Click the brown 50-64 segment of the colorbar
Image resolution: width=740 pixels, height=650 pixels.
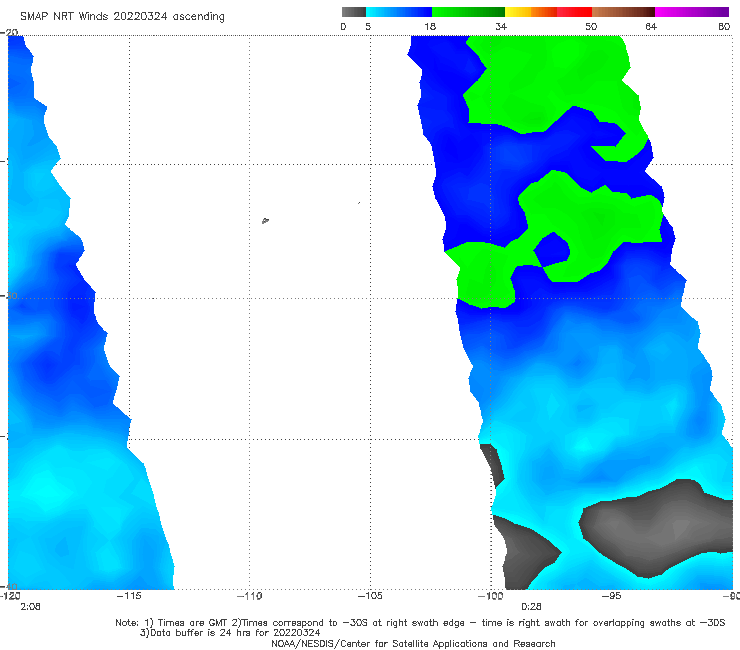pos(623,12)
